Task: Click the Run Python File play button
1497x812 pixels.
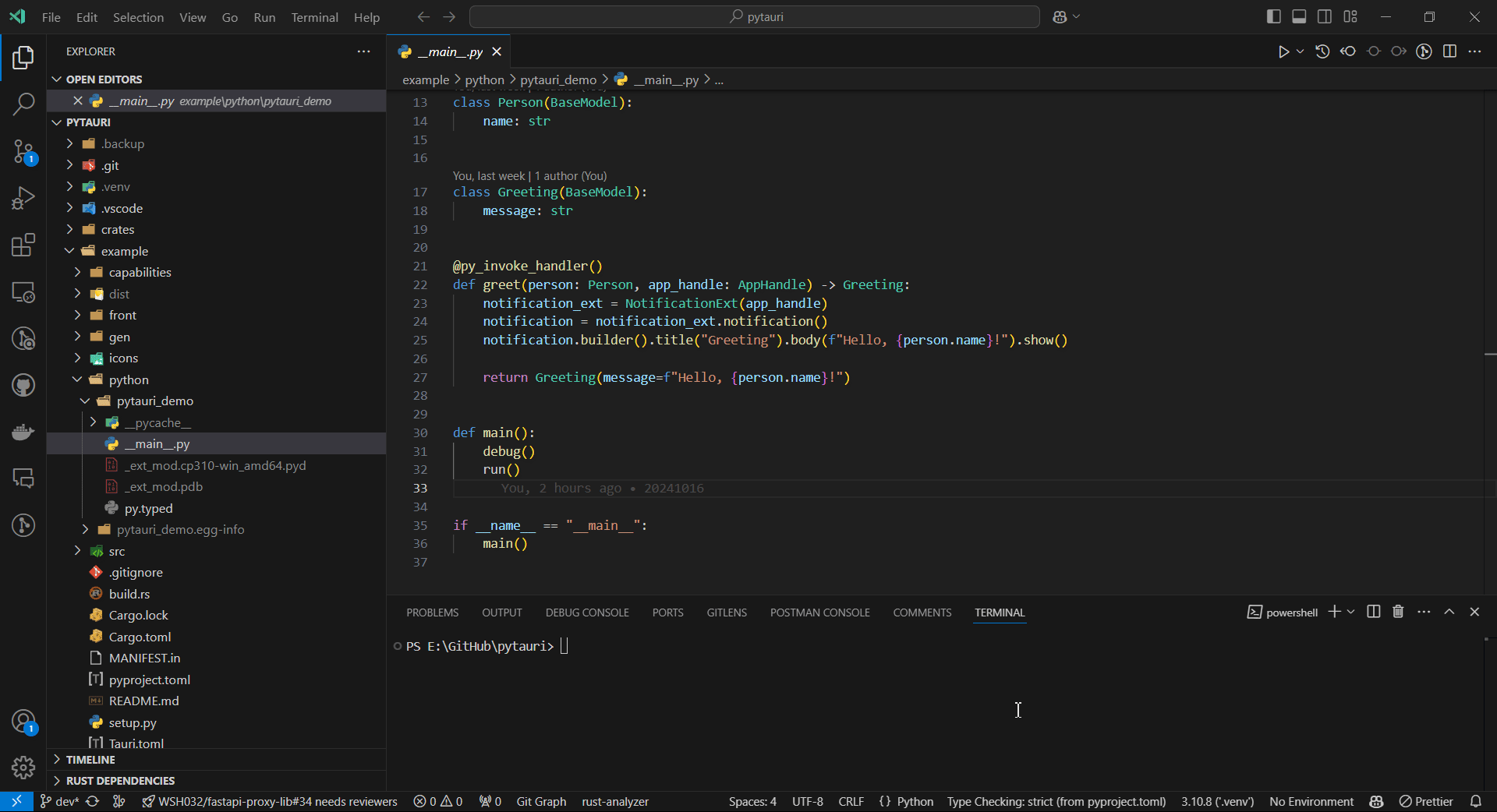Action: click(1283, 51)
